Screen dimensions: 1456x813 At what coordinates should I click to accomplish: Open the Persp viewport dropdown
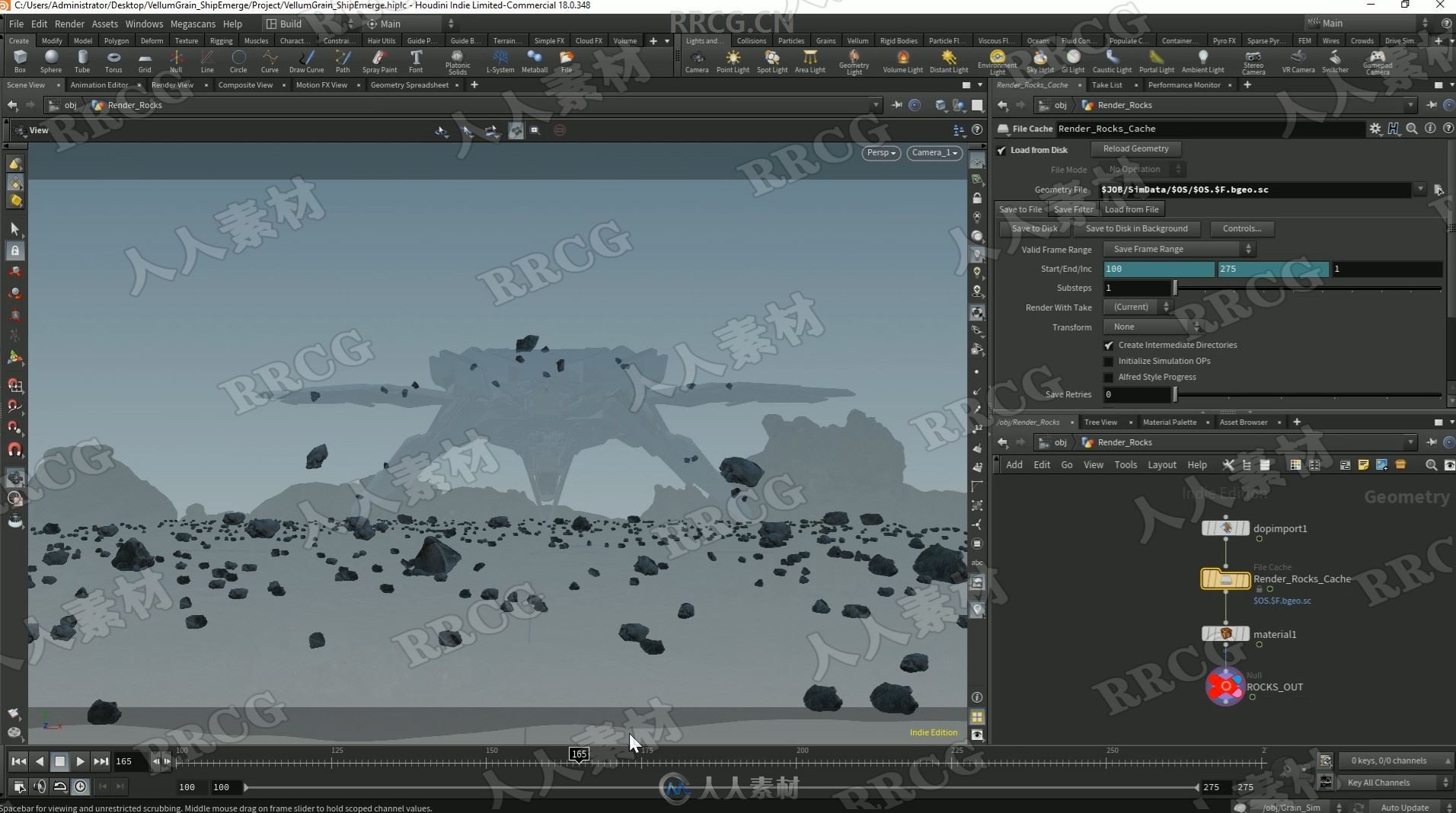click(x=881, y=152)
